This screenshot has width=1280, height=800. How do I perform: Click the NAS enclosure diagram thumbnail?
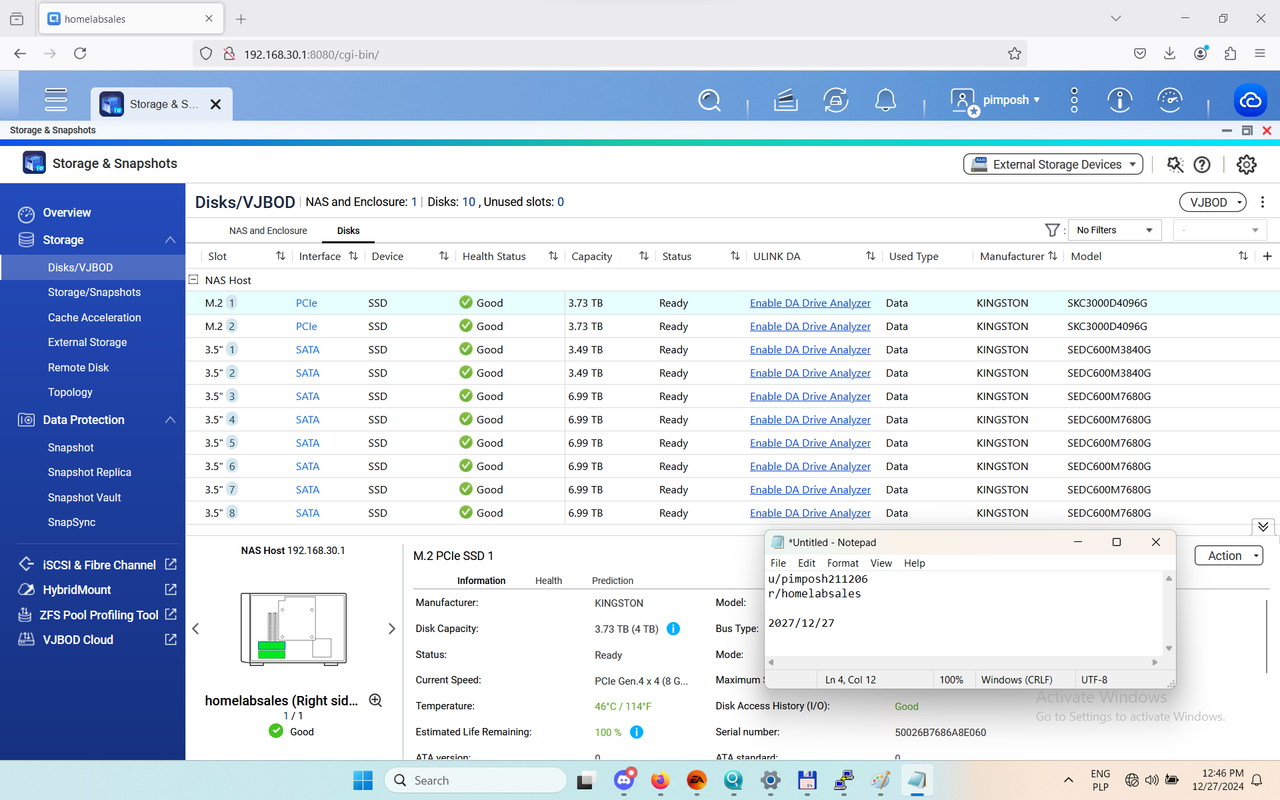(294, 629)
